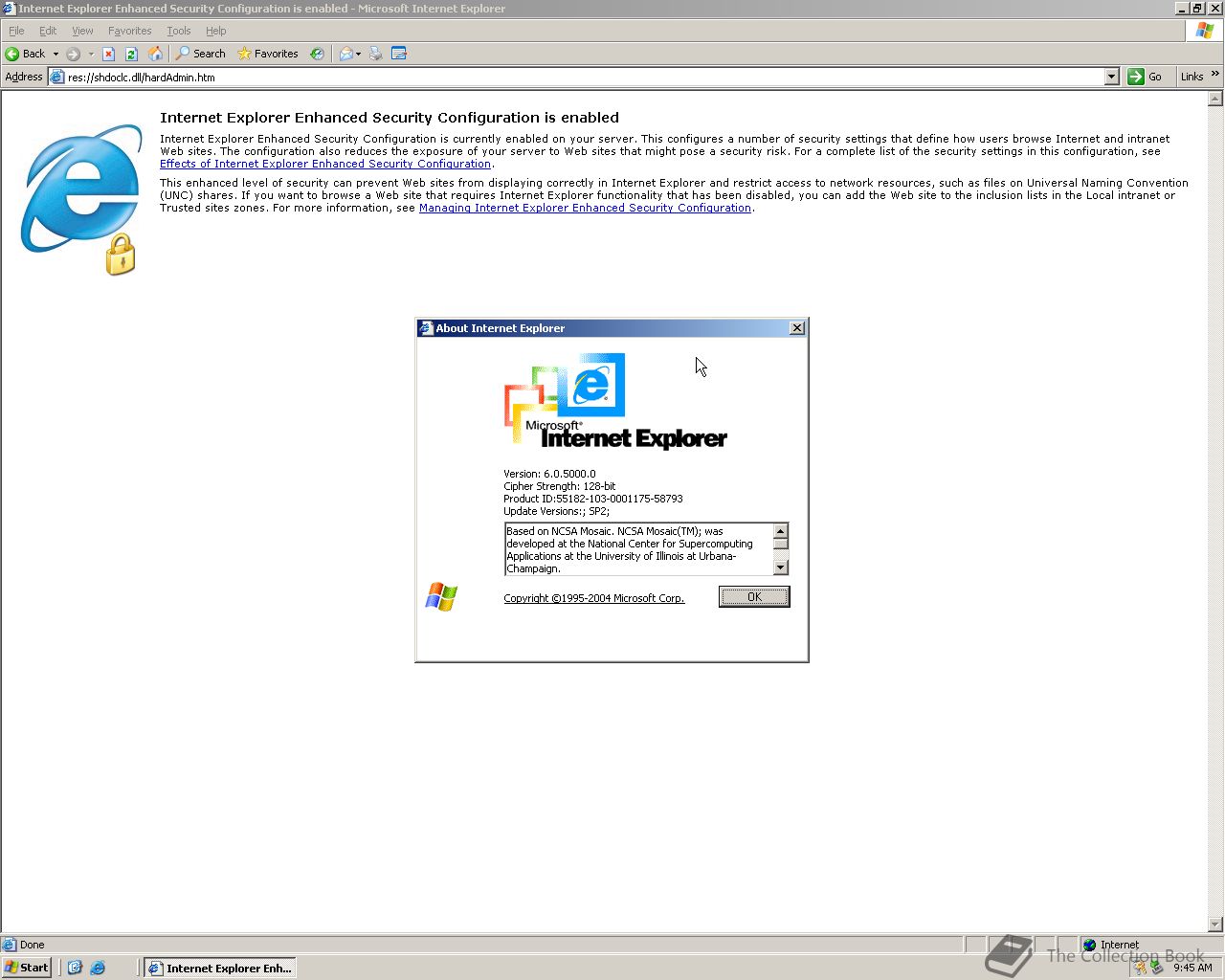1225x980 pixels.
Task: Close the About Internet Explorer dialog
Action: (797, 328)
